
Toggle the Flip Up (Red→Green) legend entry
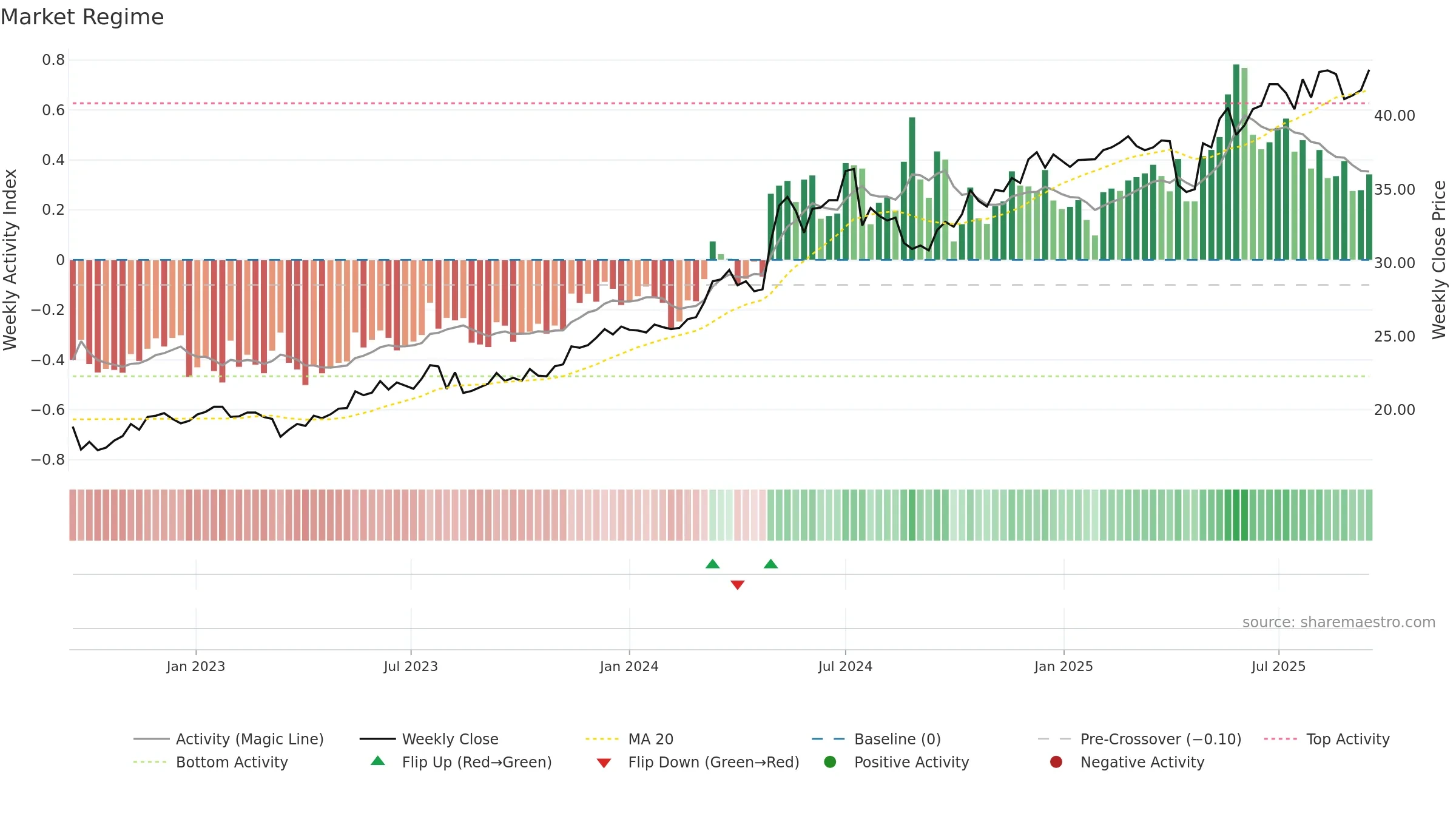(461, 762)
